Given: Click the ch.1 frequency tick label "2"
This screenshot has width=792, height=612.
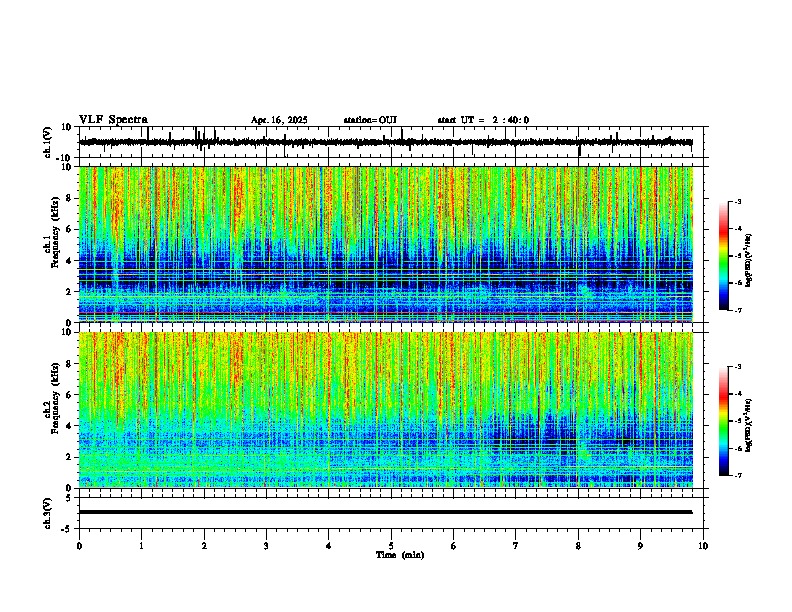Looking at the screenshot, I should click(69, 291).
